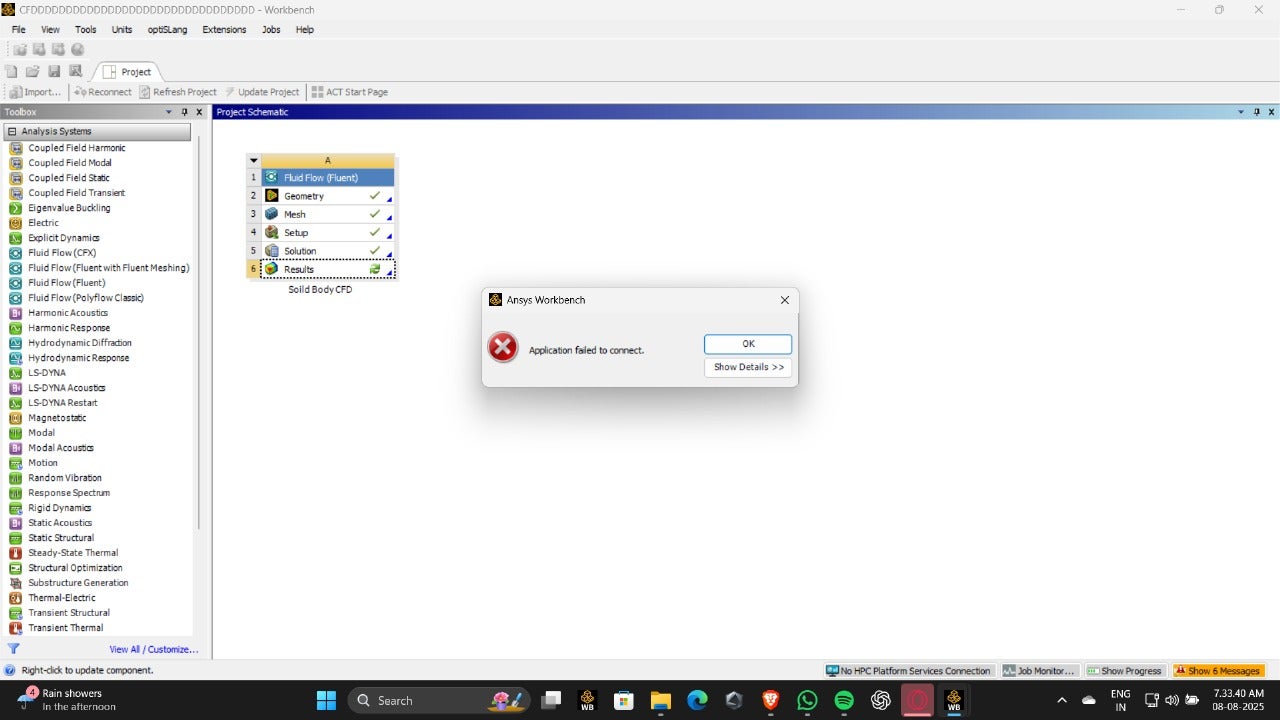Click the View All / Customize link
Viewport: 1280px width, 720px height.
[154, 650]
